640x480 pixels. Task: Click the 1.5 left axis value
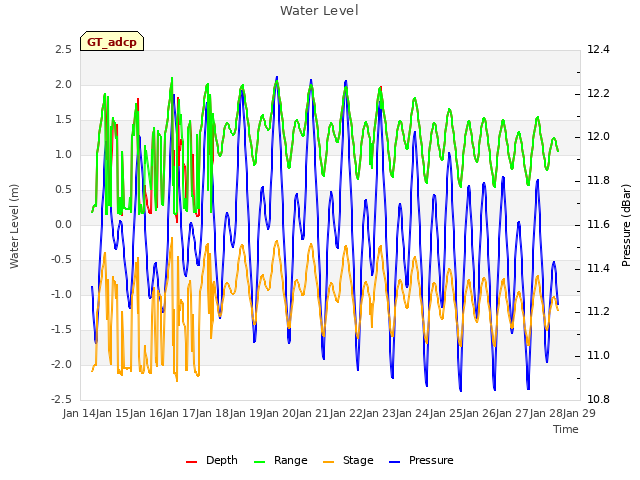click(x=63, y=120)
